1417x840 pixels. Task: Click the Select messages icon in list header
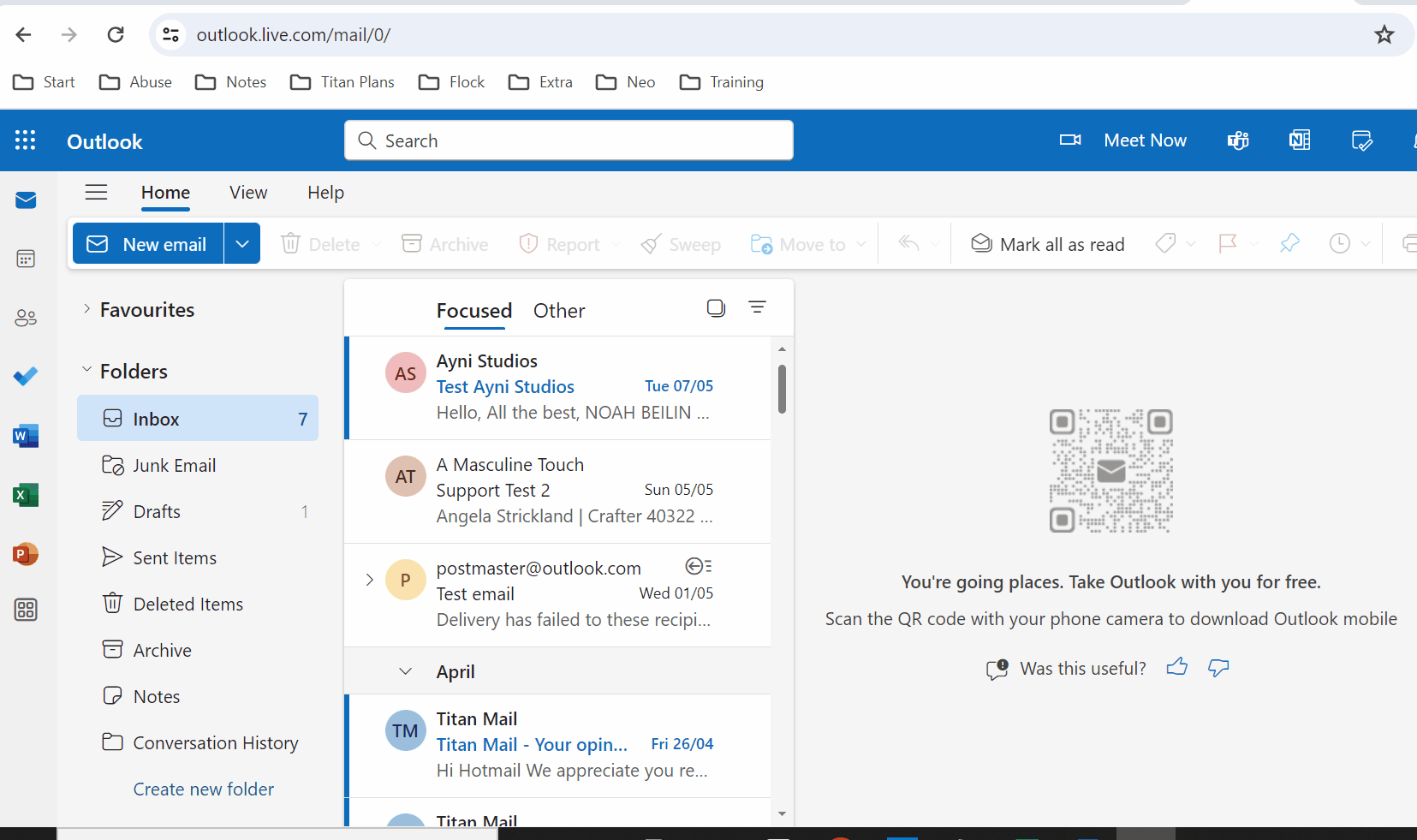tap(717, 308)
